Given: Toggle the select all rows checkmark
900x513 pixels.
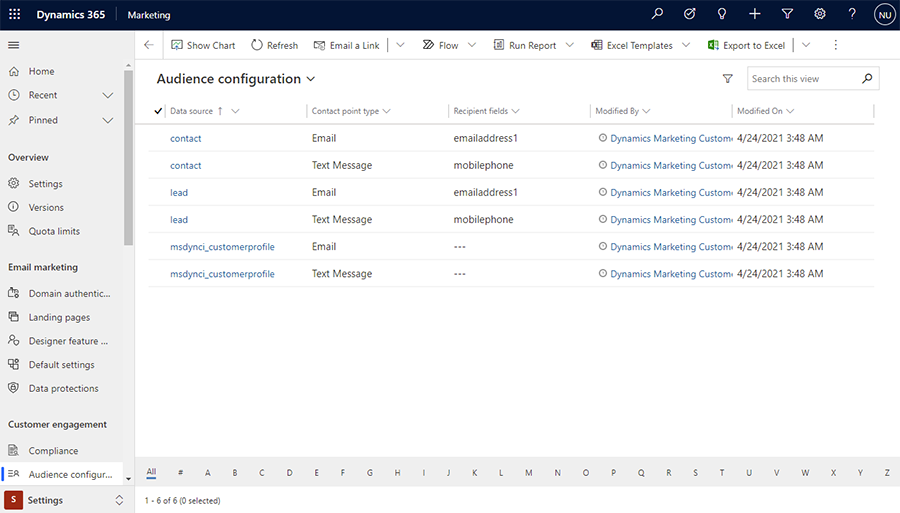Looking at the screenshot, I should coord(158,111).
